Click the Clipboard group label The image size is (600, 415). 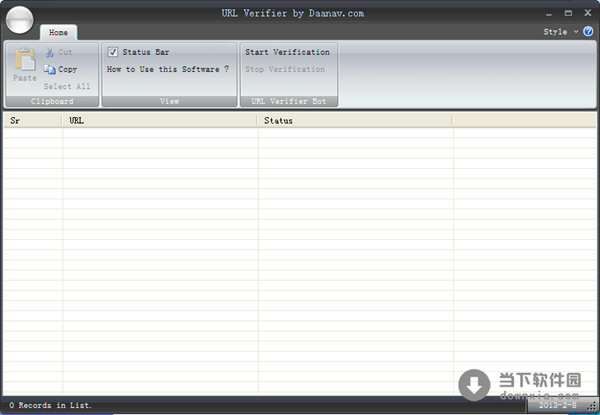[x=52, y=101]
